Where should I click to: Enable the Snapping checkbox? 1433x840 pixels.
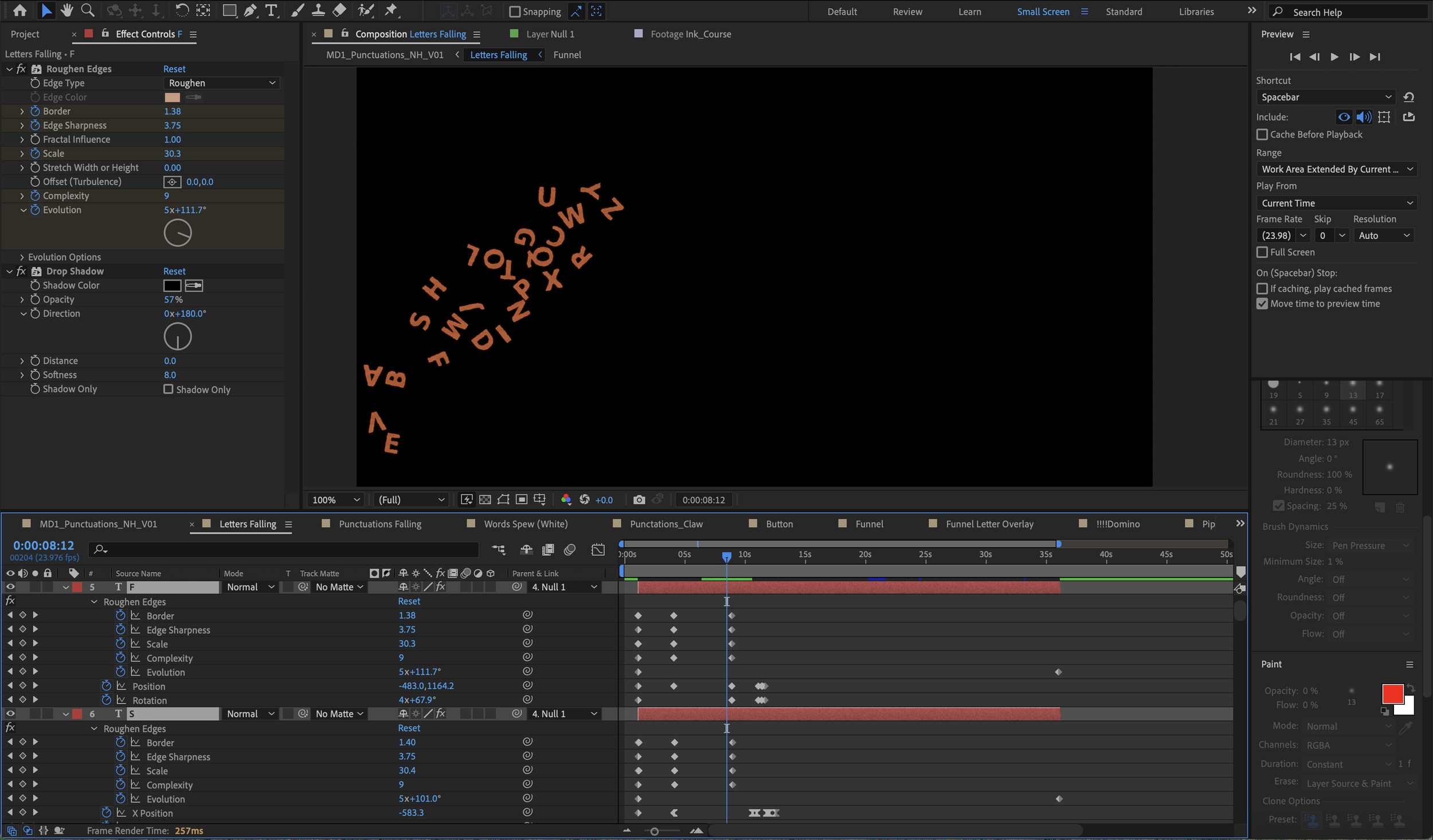(x=515, y=11)
